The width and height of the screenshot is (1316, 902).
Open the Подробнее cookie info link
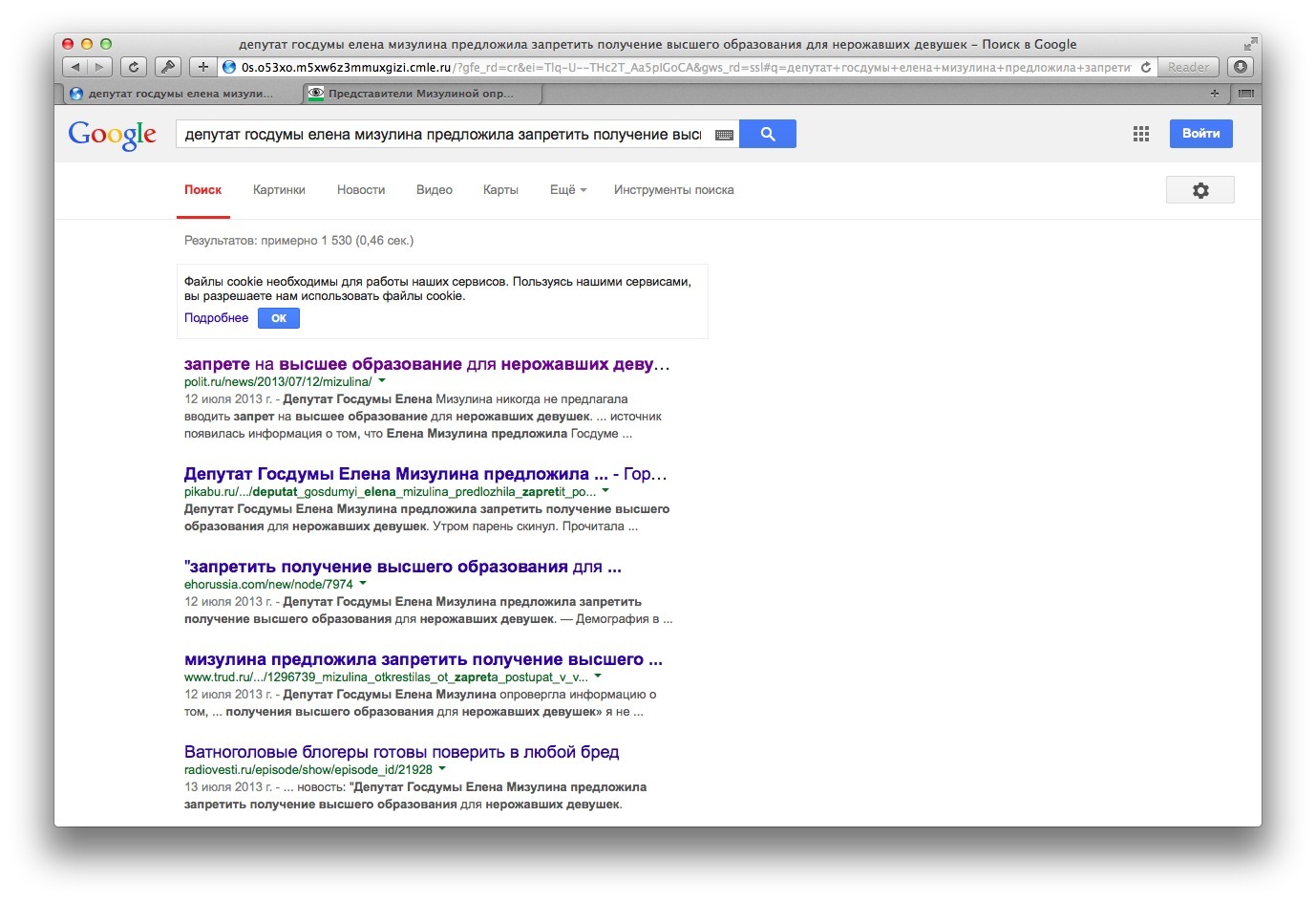tap(216, 318)
